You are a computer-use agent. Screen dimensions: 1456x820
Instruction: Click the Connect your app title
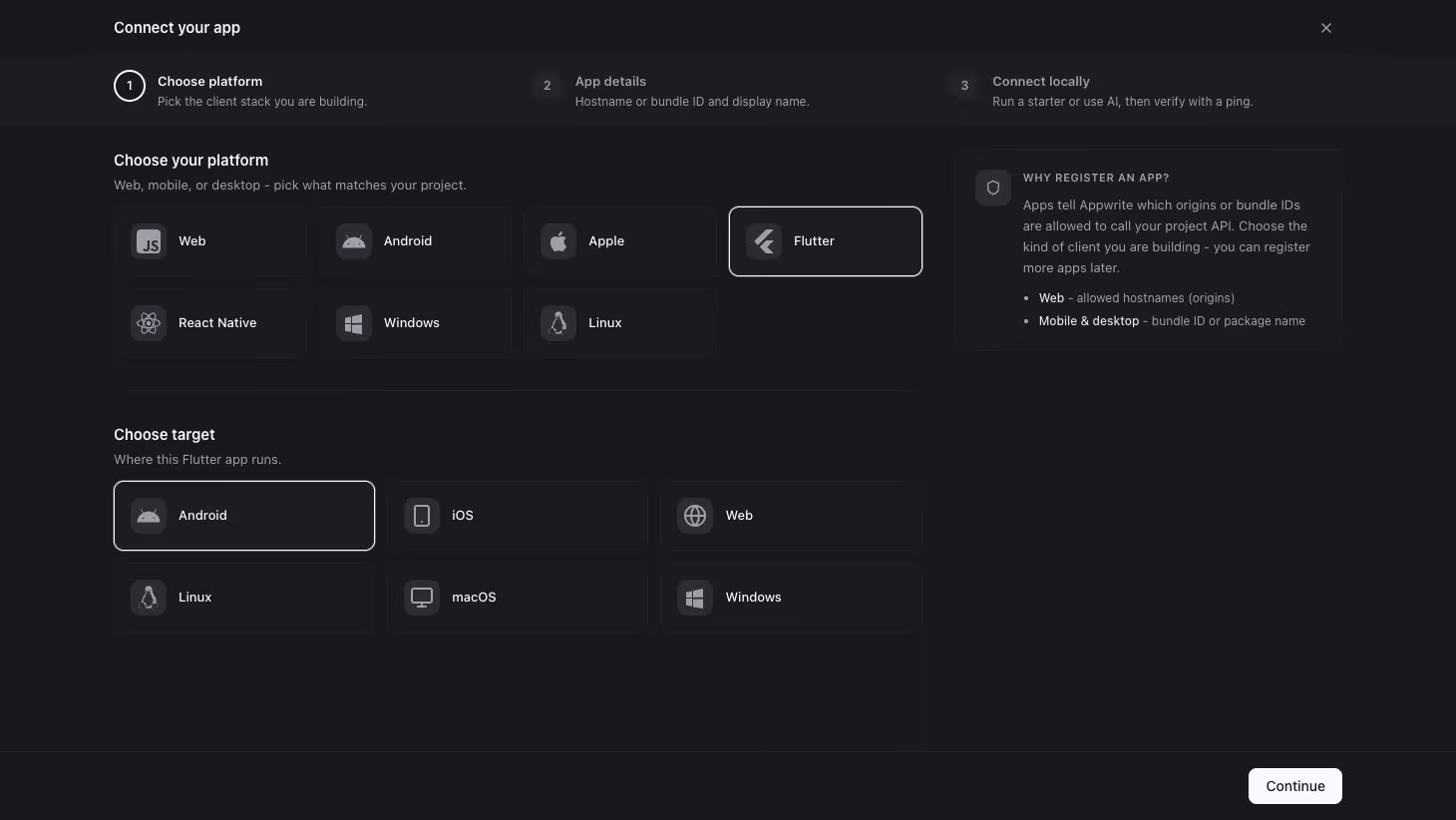[x=177, y=28]
